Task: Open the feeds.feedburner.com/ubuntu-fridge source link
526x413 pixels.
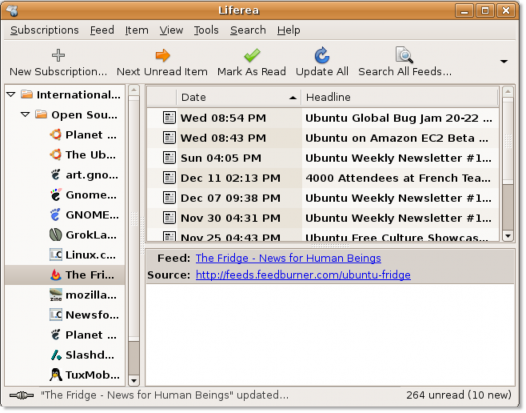Action: [x=303, y=275]
